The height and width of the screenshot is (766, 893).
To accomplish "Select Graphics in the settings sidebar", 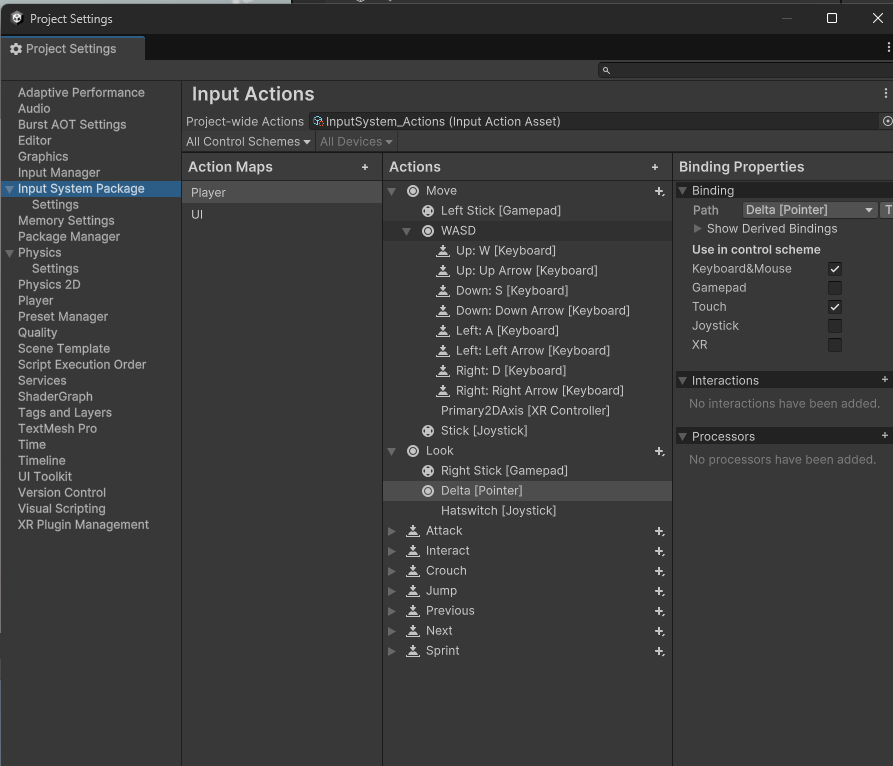I will click(x=43, y=157).
